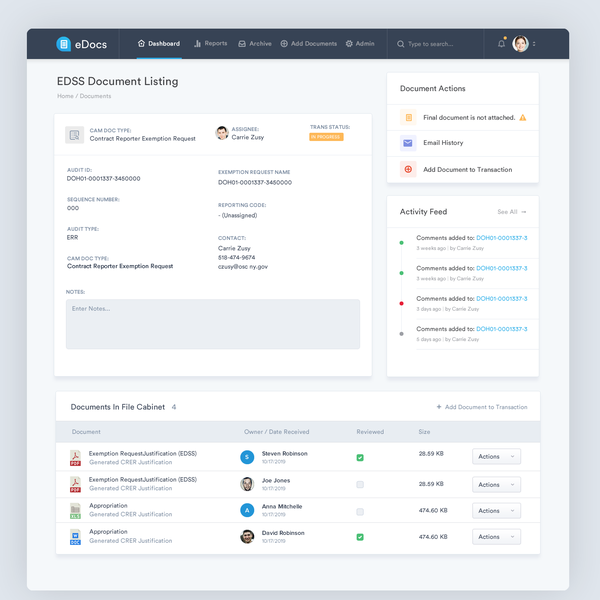The width and height of the screenshot is (600, 600).
Task: Click the Type to search field
Action: point(430,44)
